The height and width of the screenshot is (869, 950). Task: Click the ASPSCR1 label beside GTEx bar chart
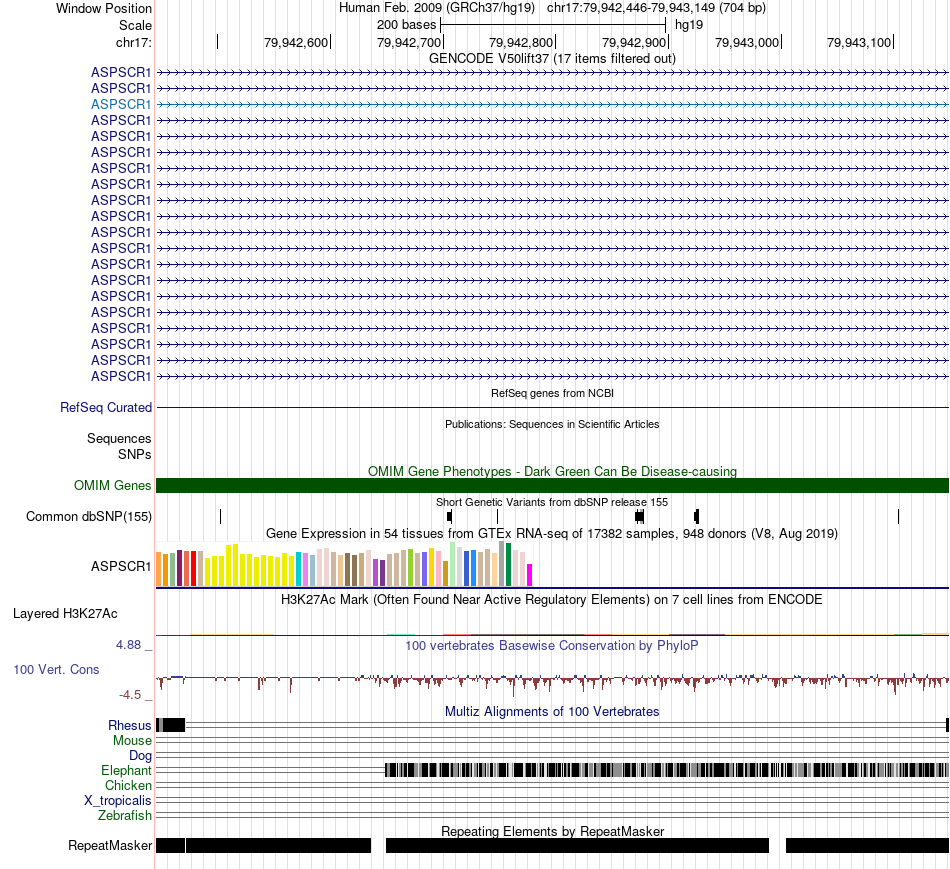point(121,566)
